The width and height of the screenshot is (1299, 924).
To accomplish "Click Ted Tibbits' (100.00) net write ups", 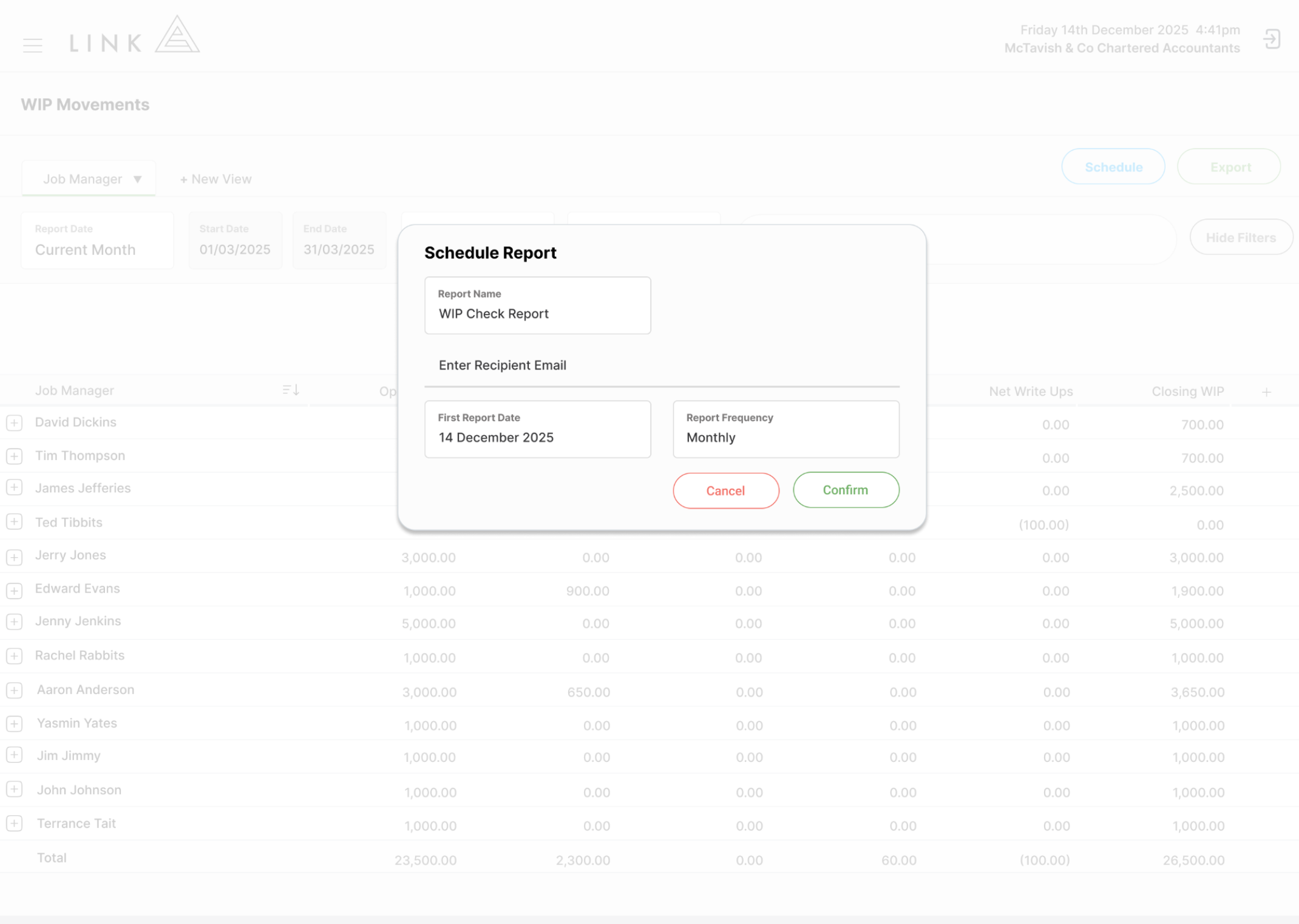I will click(1043, 525).
